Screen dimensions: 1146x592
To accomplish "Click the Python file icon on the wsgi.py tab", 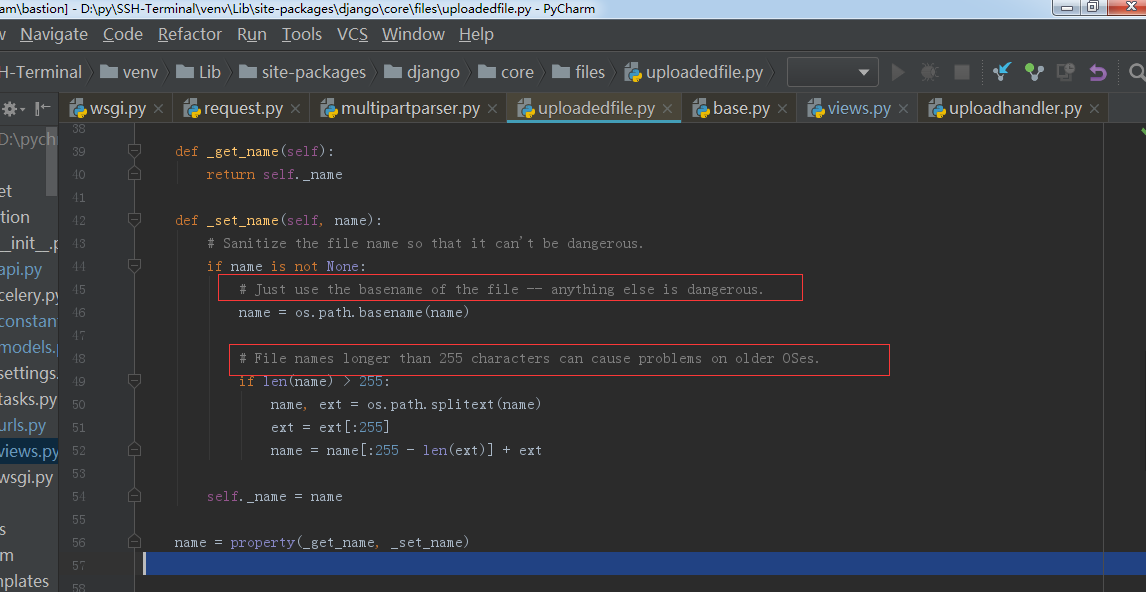I will click(x=77, y=109).
